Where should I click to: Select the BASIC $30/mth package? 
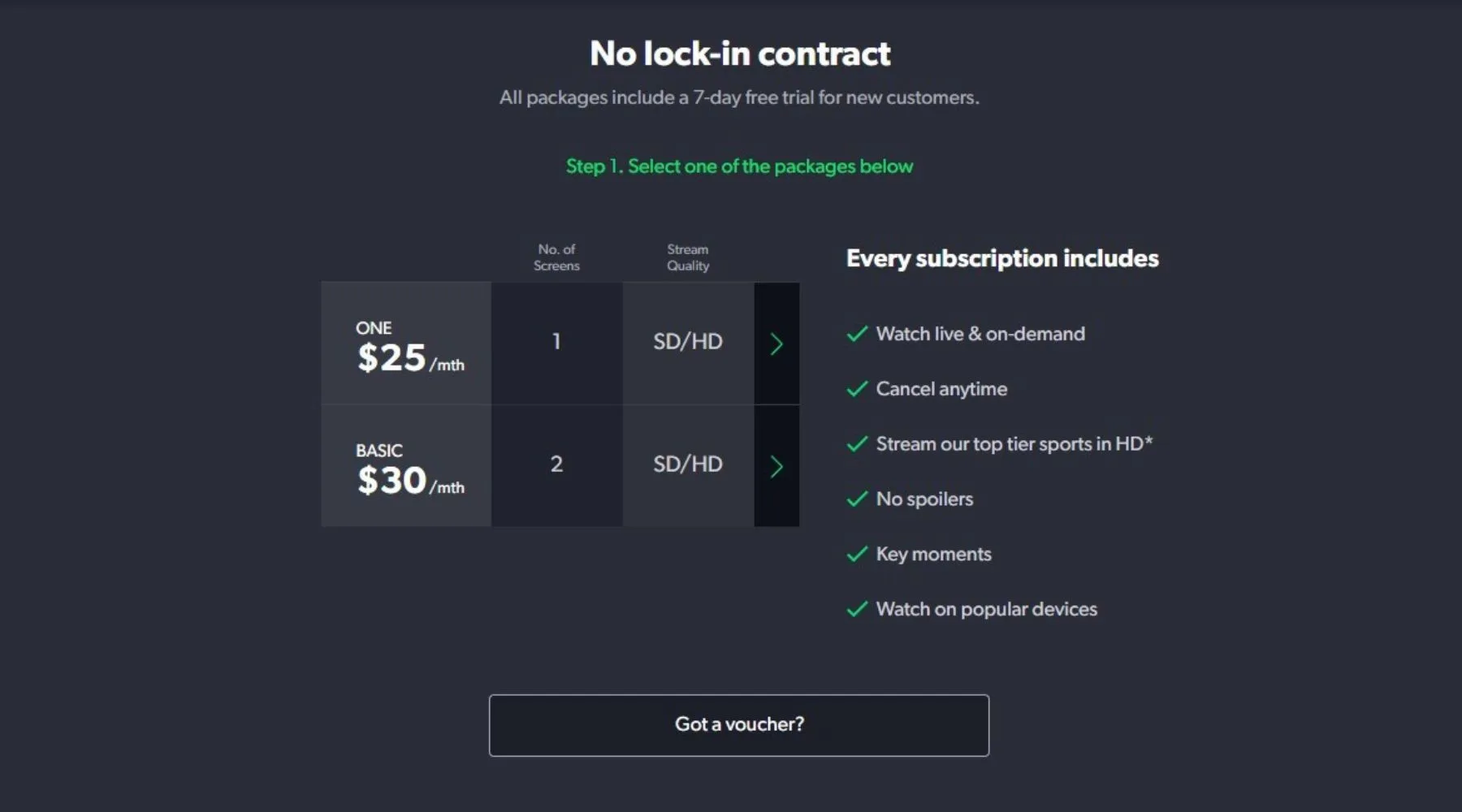406,466
